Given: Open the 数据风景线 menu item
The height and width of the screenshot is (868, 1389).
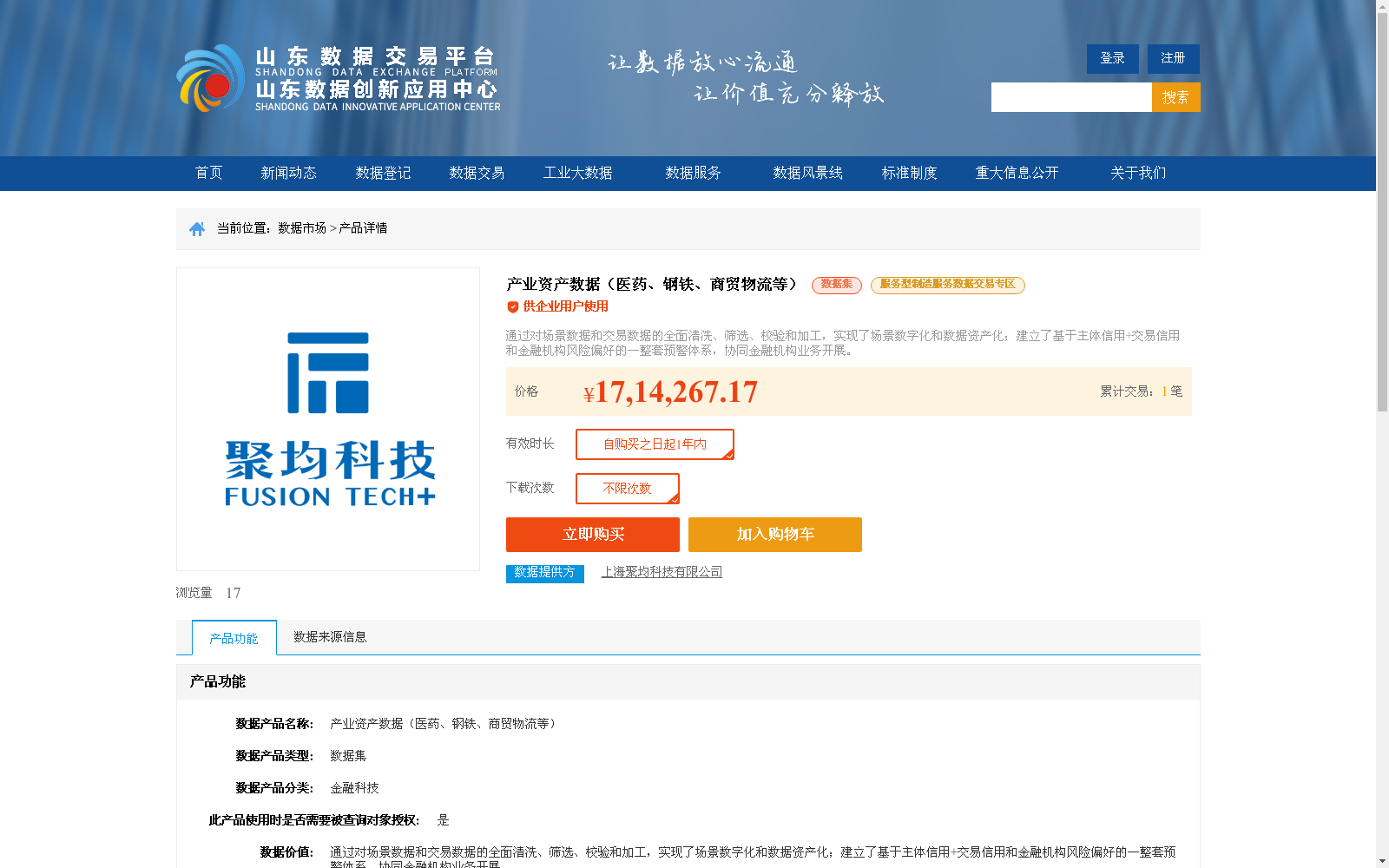Looking at the screenshot, I should [807, 173].
